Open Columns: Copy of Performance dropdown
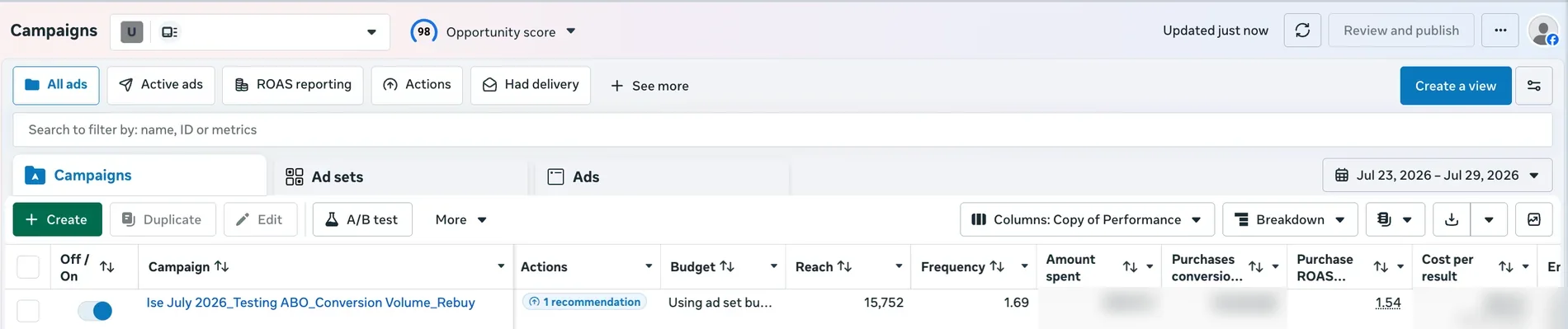This screenshot has height=329, width=1568. click(1087, 219)
